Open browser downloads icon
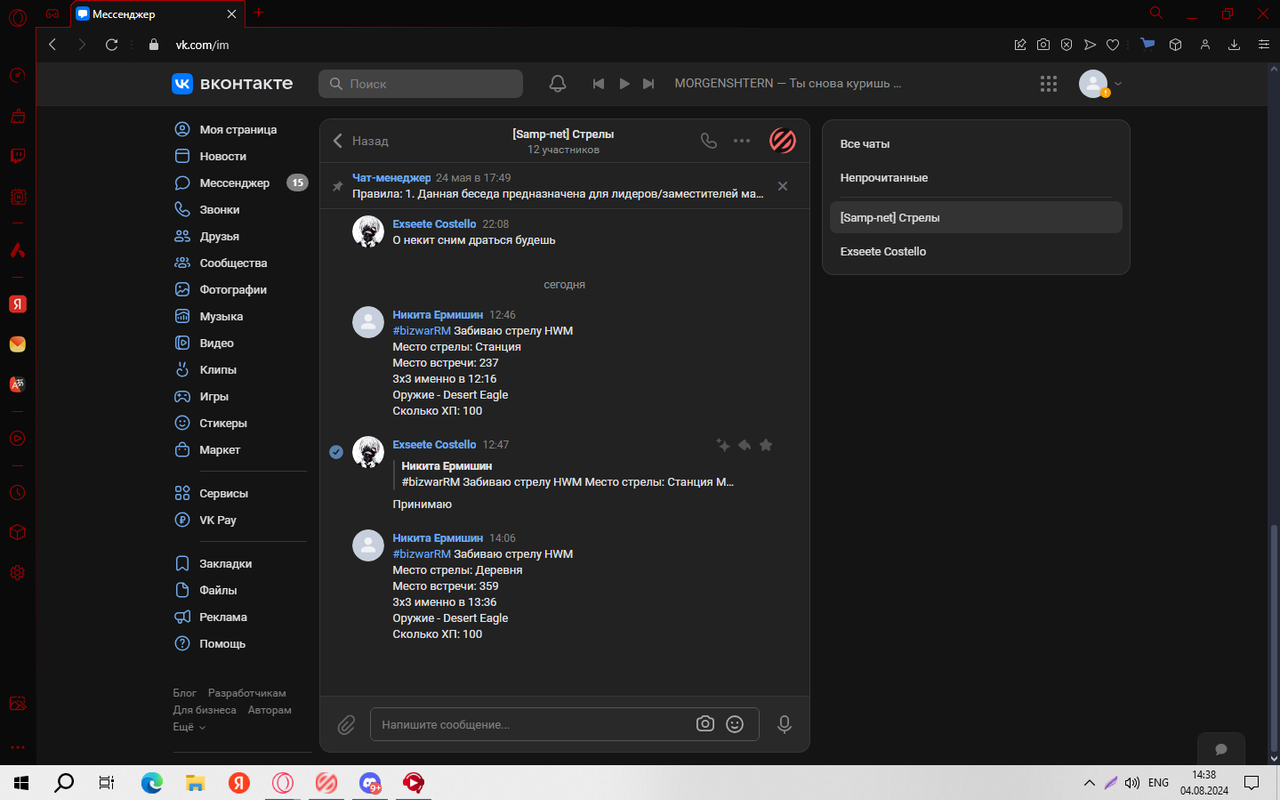 coord(1234,44)
